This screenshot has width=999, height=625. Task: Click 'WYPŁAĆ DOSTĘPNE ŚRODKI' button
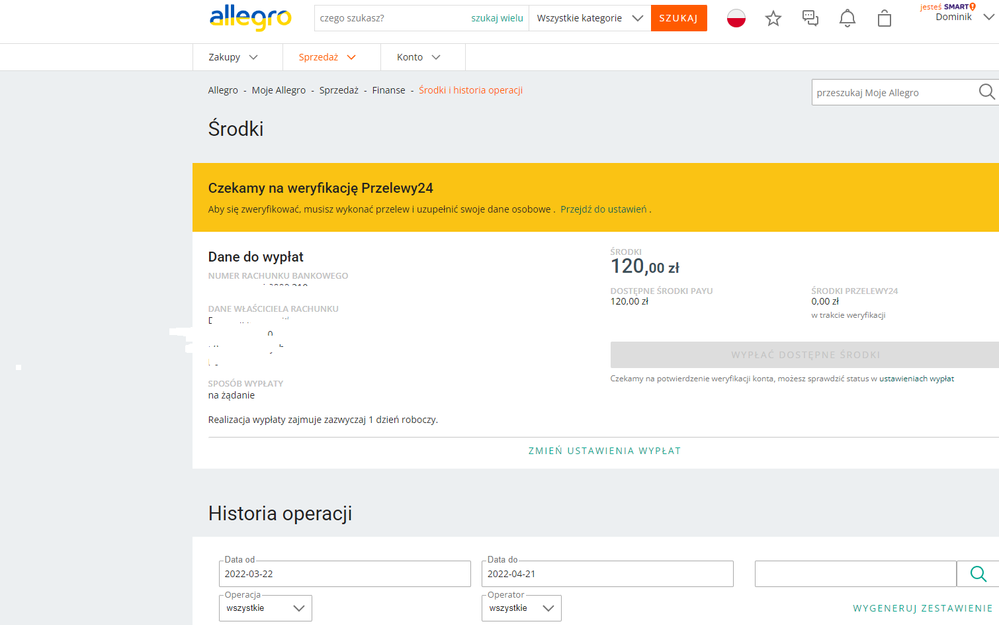805,355
